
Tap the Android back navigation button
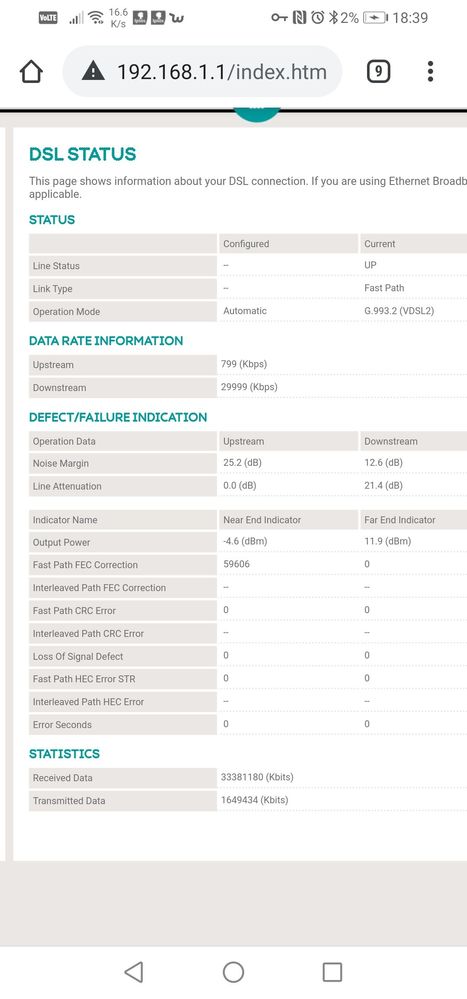[x=133, y=972]
